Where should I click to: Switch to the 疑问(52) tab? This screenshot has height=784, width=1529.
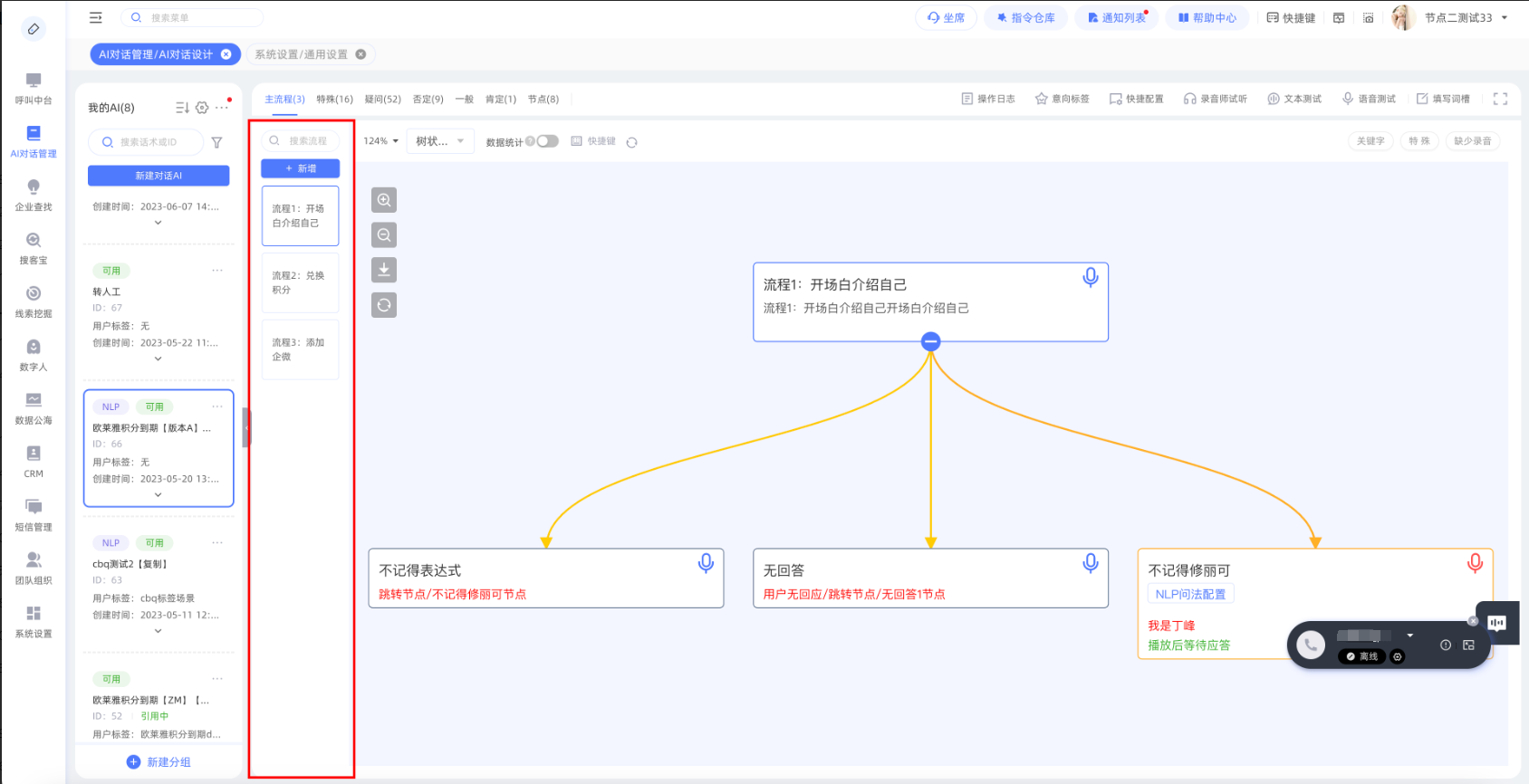[382, 100]
